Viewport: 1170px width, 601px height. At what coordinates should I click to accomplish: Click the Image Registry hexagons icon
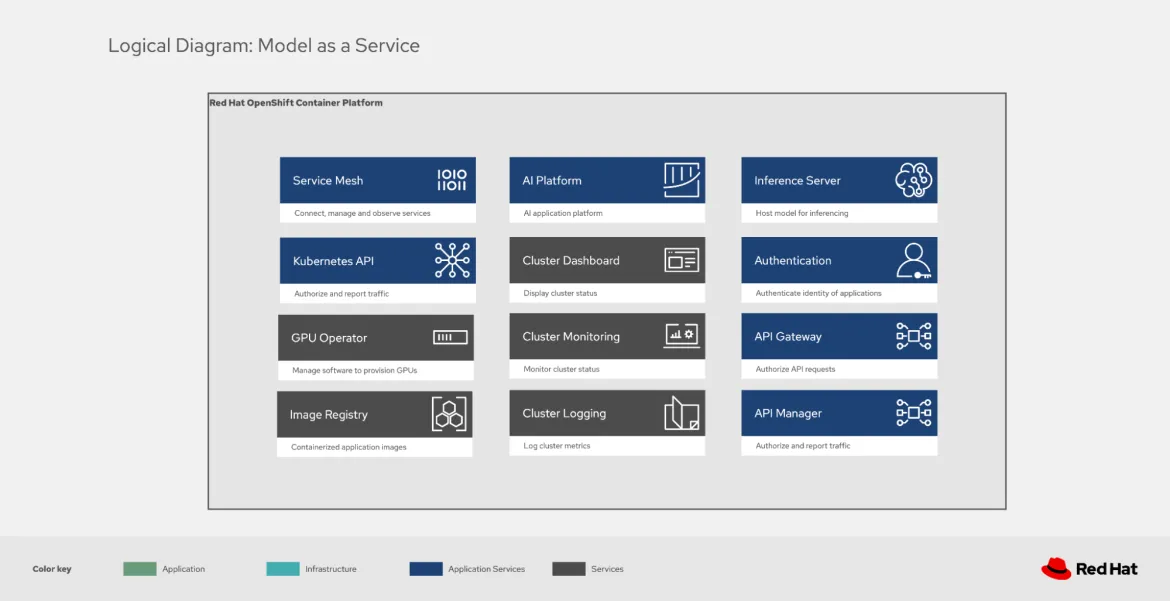click(449, 414)
